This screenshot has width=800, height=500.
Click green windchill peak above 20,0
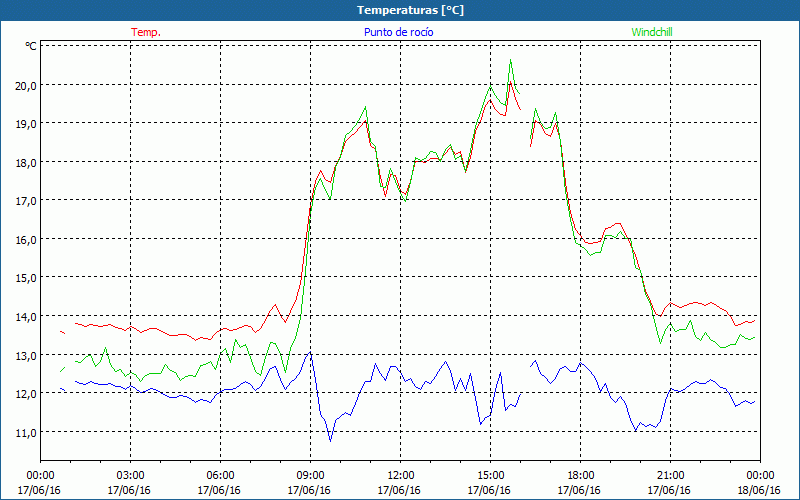(x=510, y=60)
